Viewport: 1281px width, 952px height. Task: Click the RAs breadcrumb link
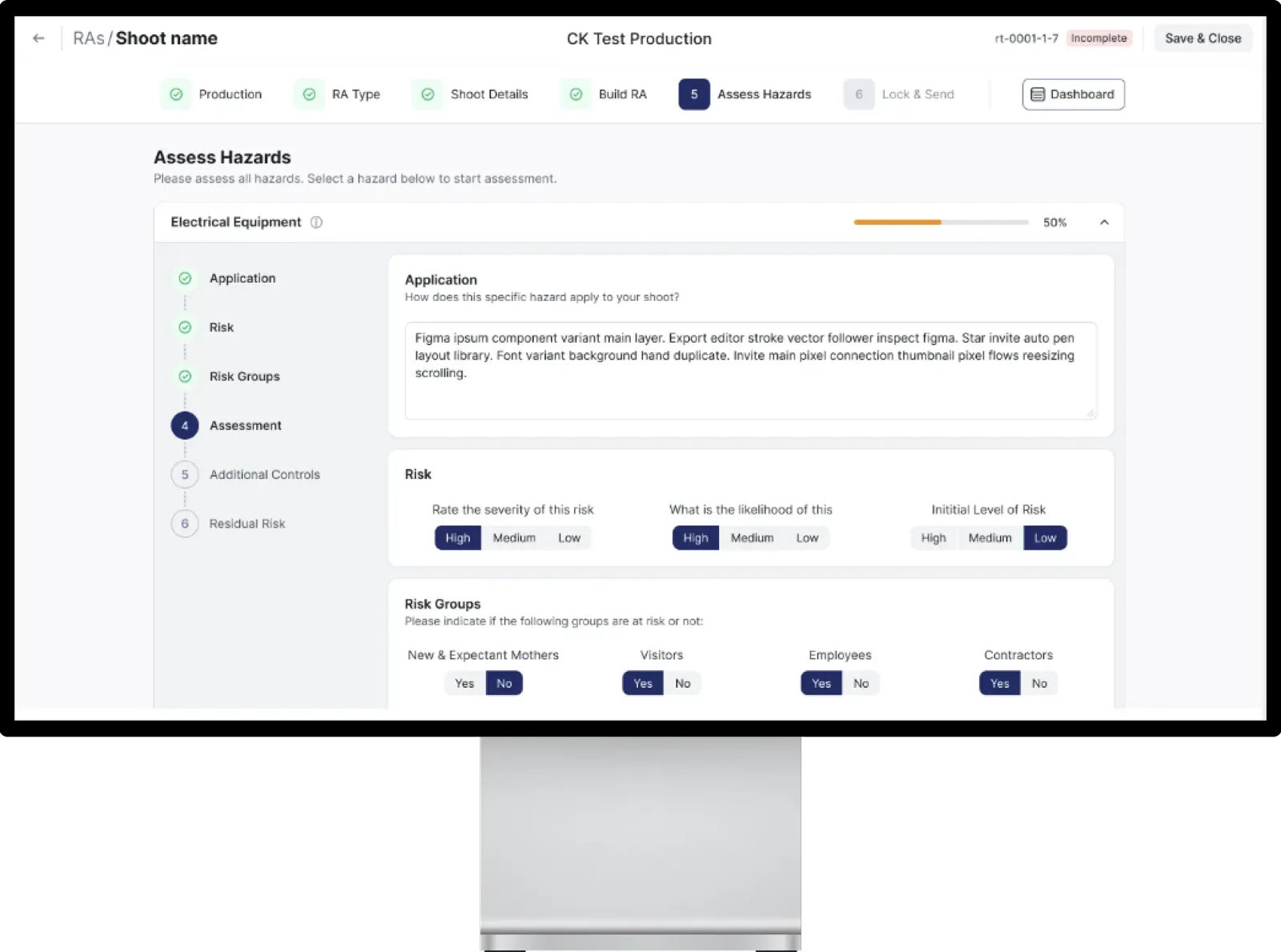pyautogui.click(x=89, y=38)
